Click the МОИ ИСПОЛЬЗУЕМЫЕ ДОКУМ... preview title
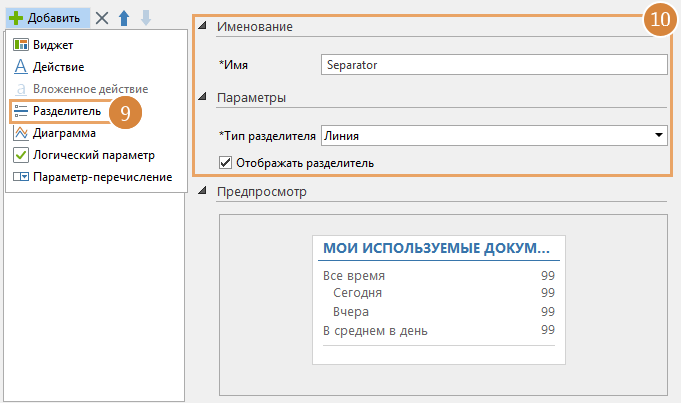Screen dimensions: 681x403 click(436, 247)
